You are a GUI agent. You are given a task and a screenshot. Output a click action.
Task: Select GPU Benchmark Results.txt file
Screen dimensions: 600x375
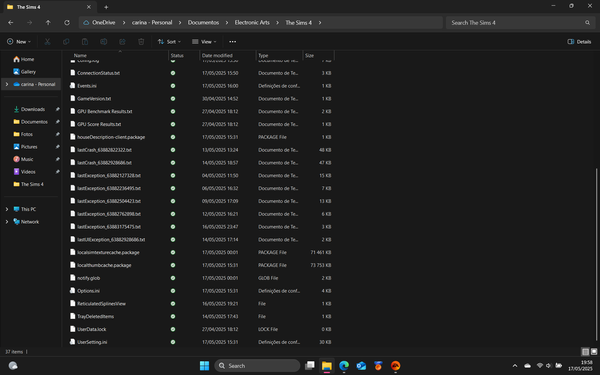[104, 111]
